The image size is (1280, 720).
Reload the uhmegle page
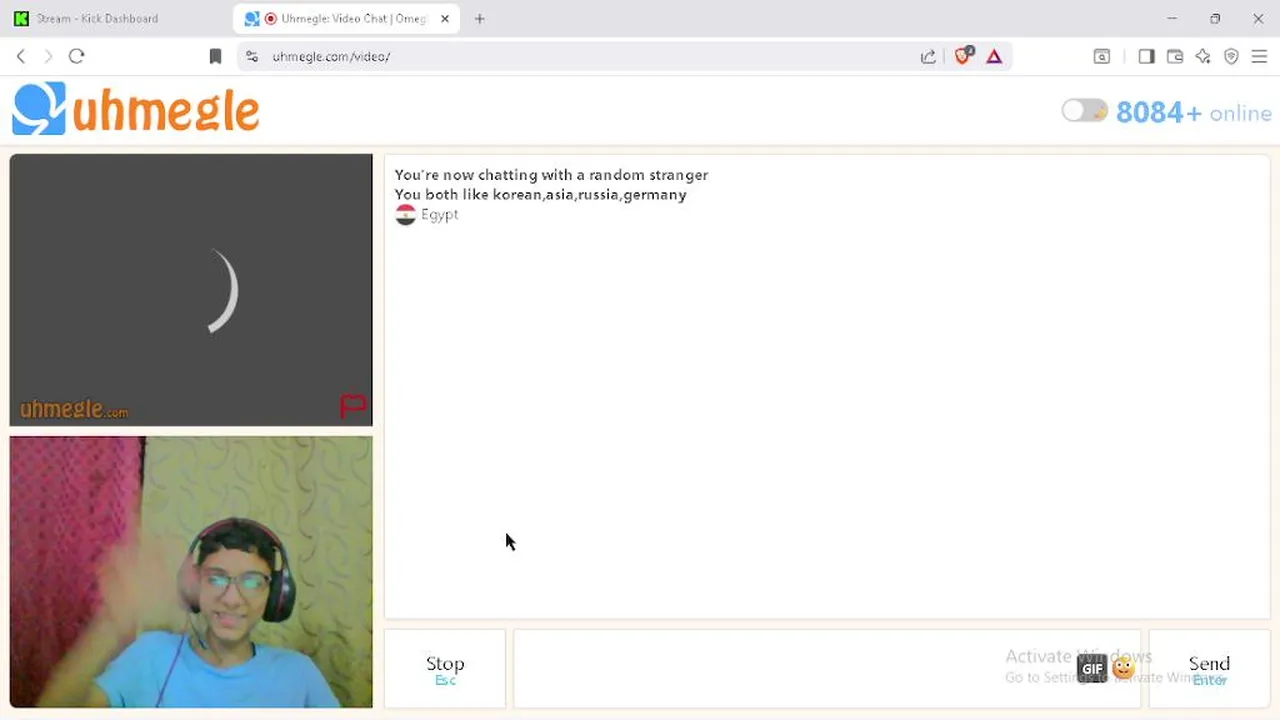(x=76, y=56)
